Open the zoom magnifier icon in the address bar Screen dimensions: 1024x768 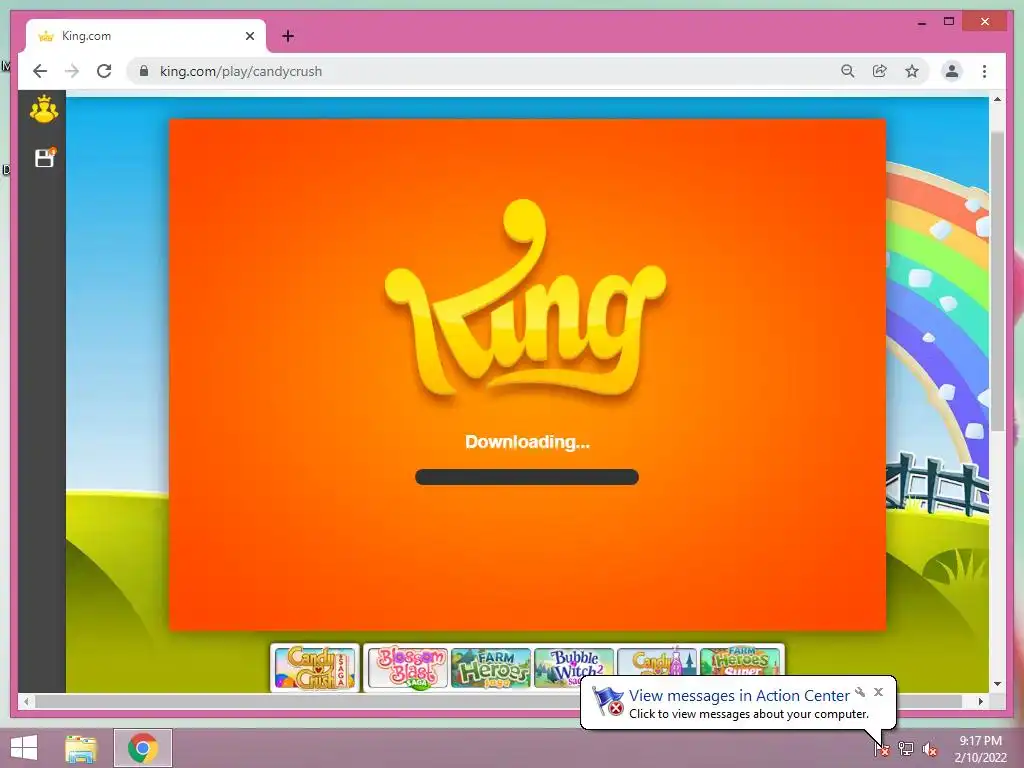(x=848, y=71)
